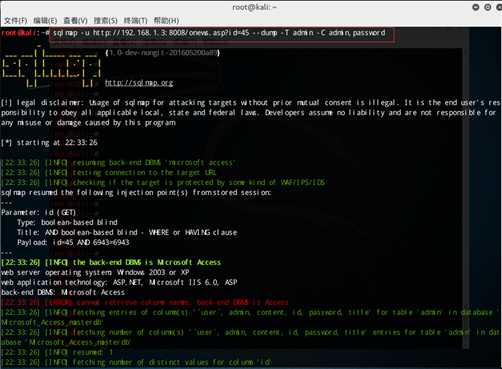Open the 文件(F) menu
Image resolution: width=502 pixels, height=369 pixels.
tap(16, 21)
